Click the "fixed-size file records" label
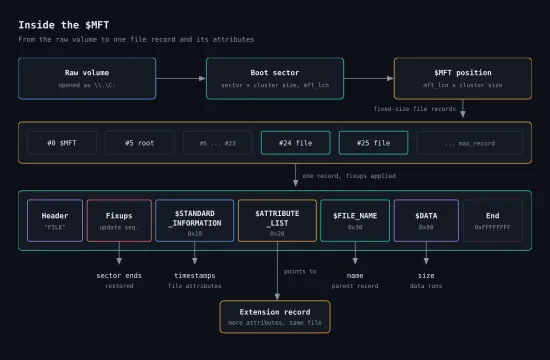 415,109
